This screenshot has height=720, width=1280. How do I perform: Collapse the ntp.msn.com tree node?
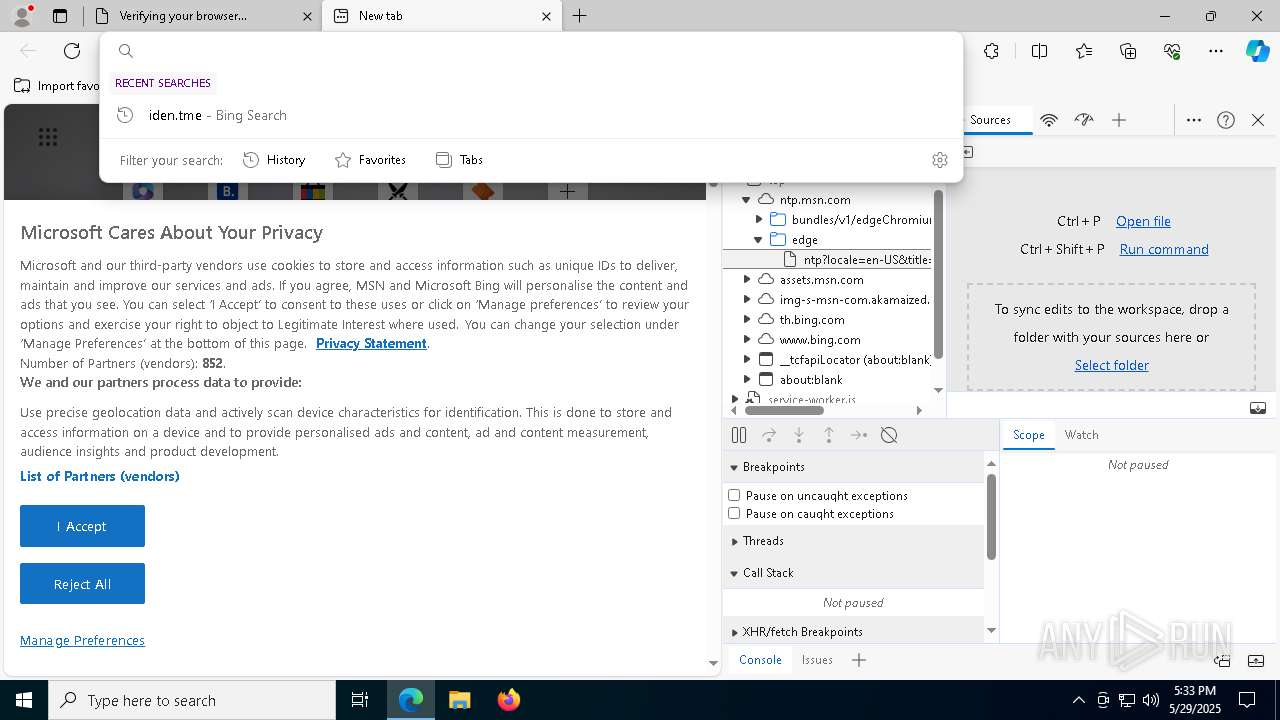tap(746, 200)
